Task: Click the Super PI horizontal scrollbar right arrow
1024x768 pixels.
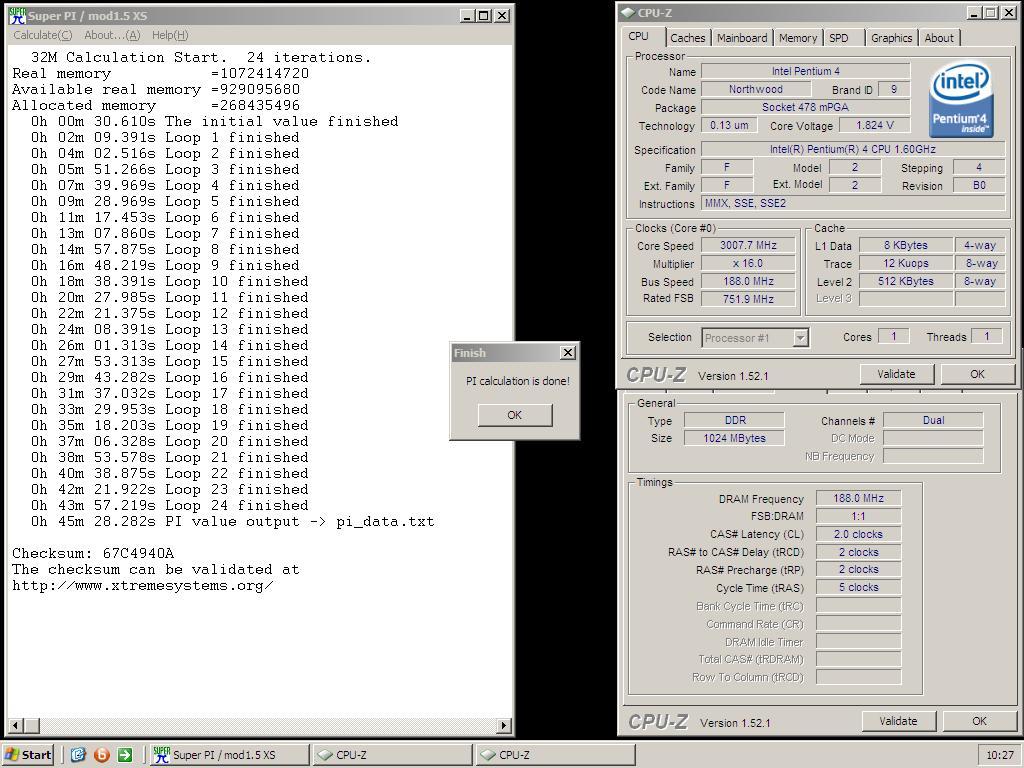Action: [503, 724]
